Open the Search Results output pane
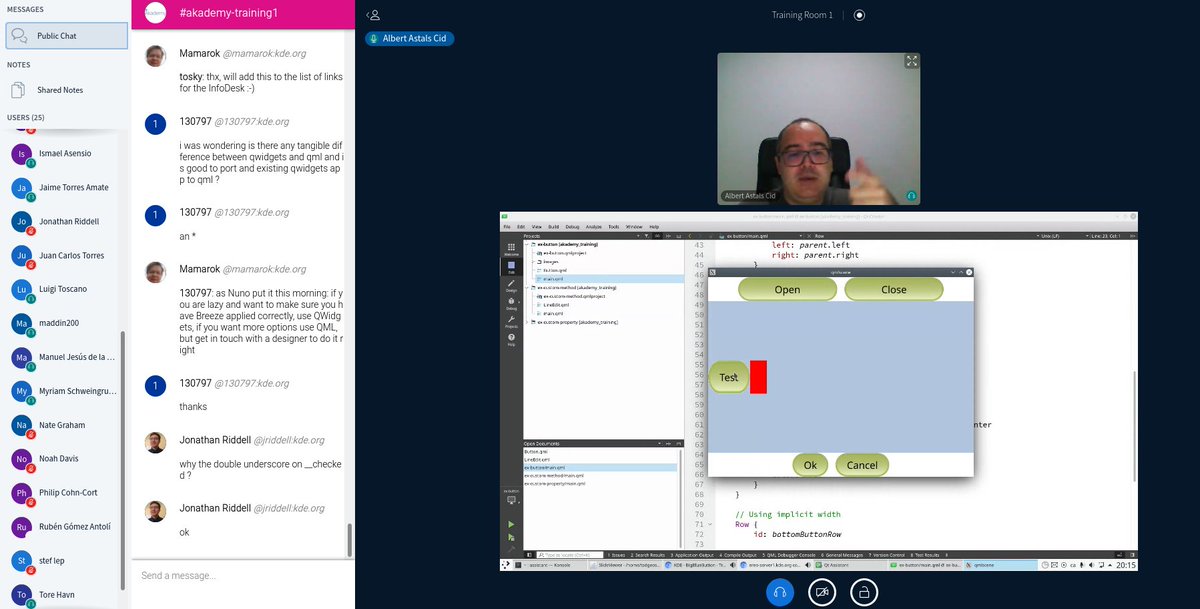The width and height of the screenshot is (1200, 609). click(x=648, y=554)
